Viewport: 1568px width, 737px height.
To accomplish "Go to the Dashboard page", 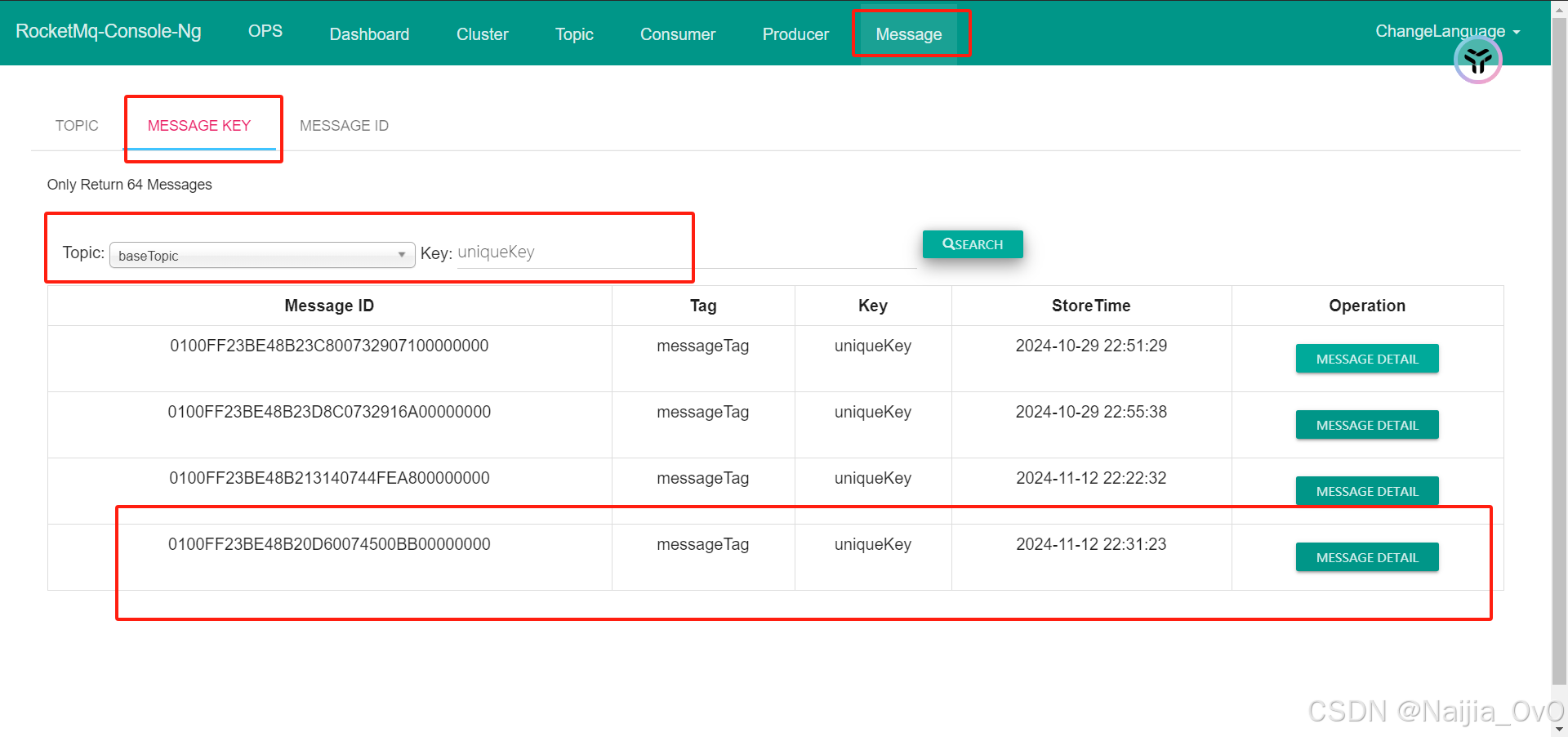I will [369, 34].
